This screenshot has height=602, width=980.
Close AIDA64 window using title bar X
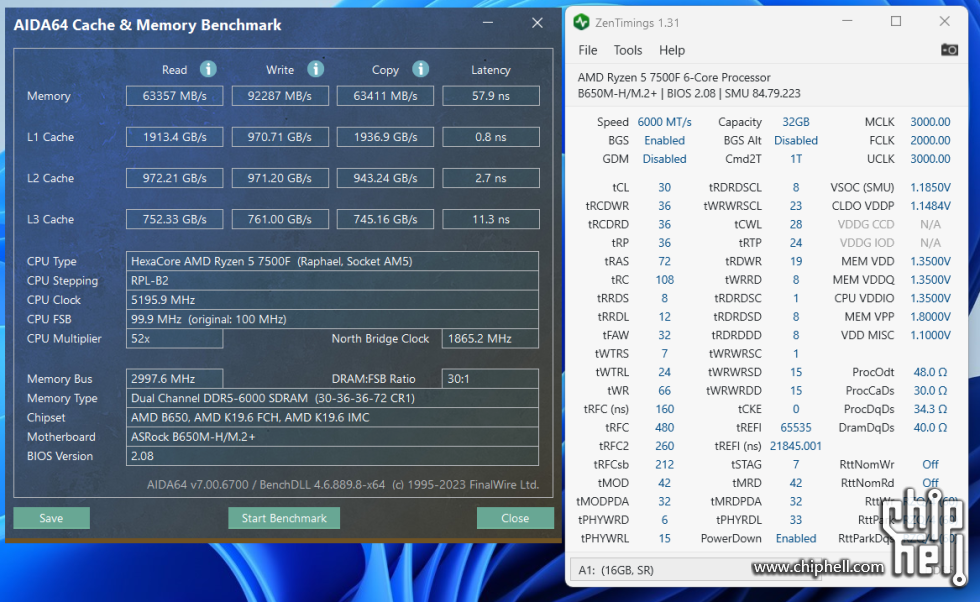[x=537, y=23]
